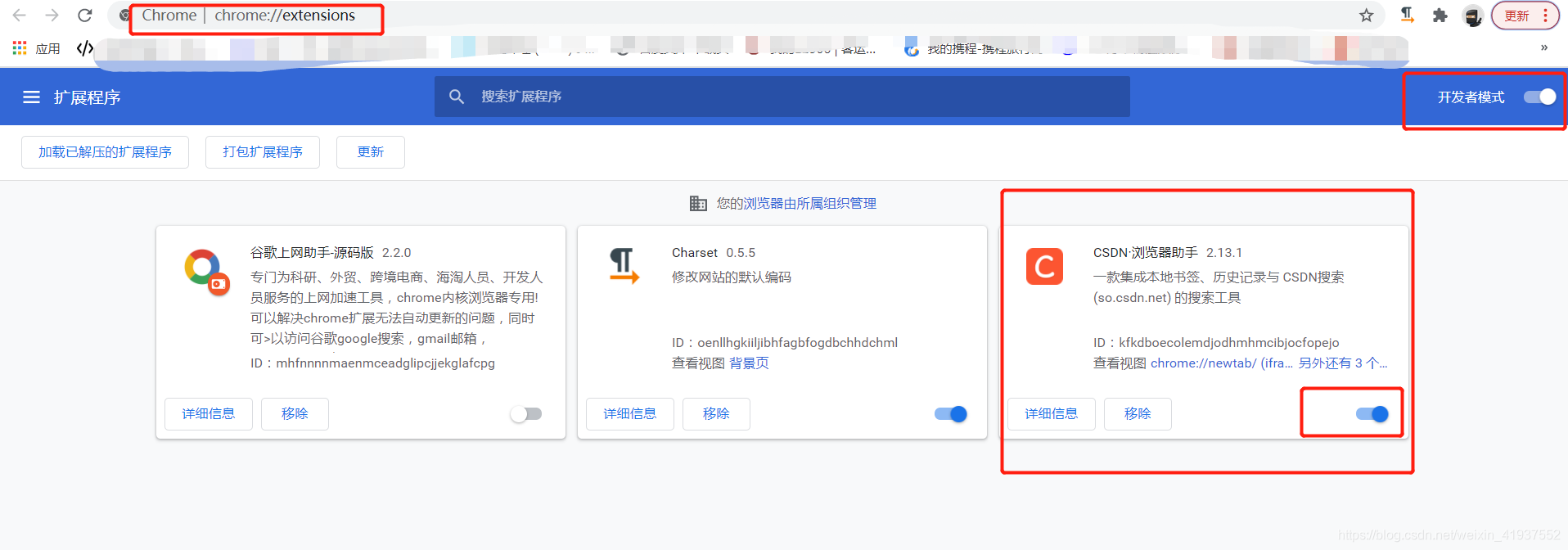Click 加载已解压的扩展程序 button

(x=105, y=152)
